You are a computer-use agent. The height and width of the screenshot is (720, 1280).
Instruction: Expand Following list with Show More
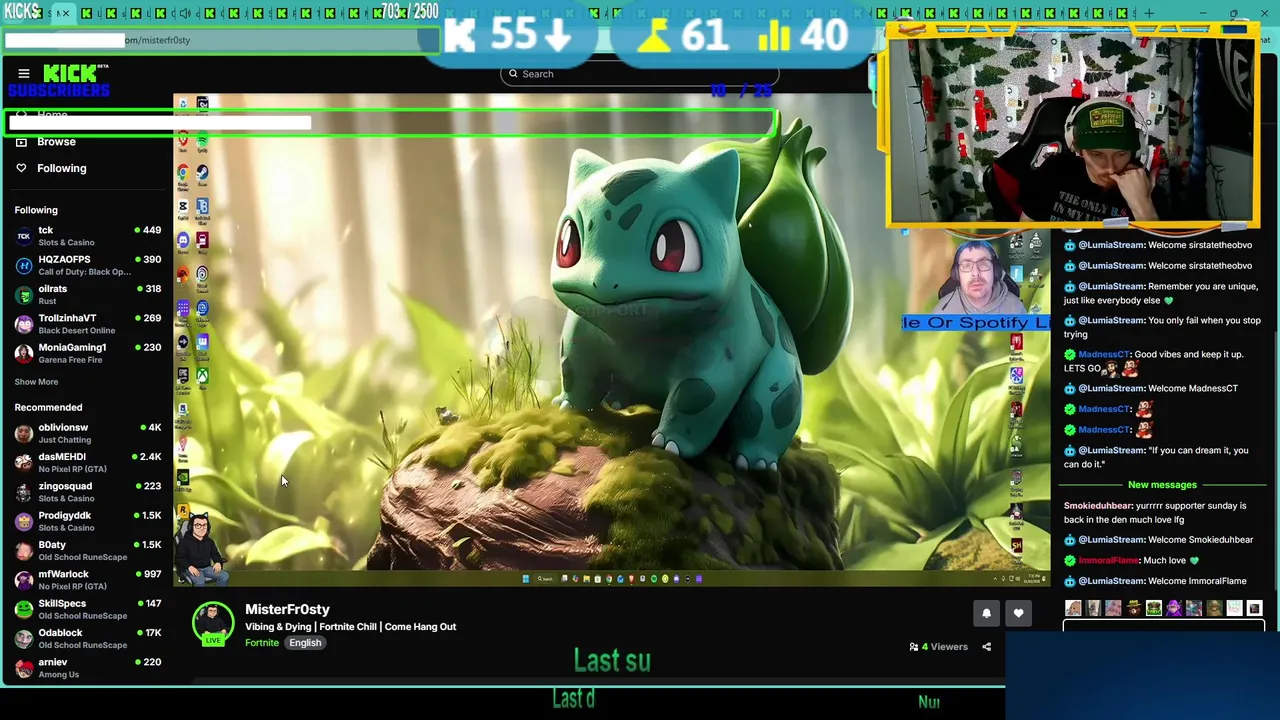(36, 382)
